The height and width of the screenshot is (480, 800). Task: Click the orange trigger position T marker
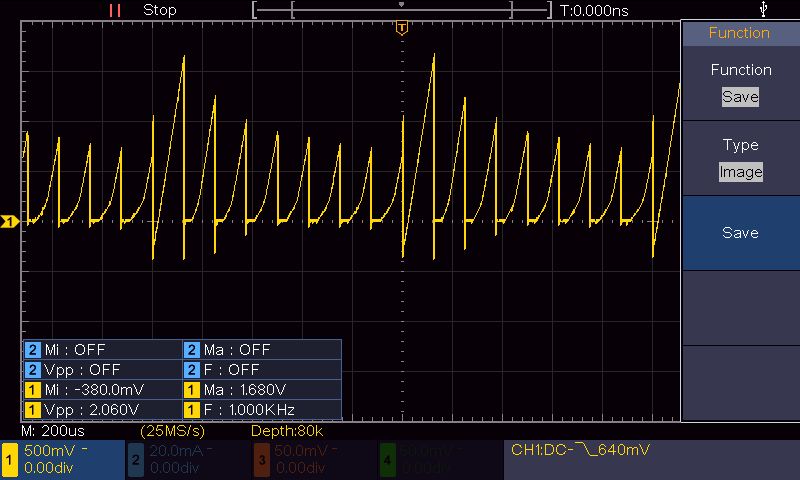402,28
